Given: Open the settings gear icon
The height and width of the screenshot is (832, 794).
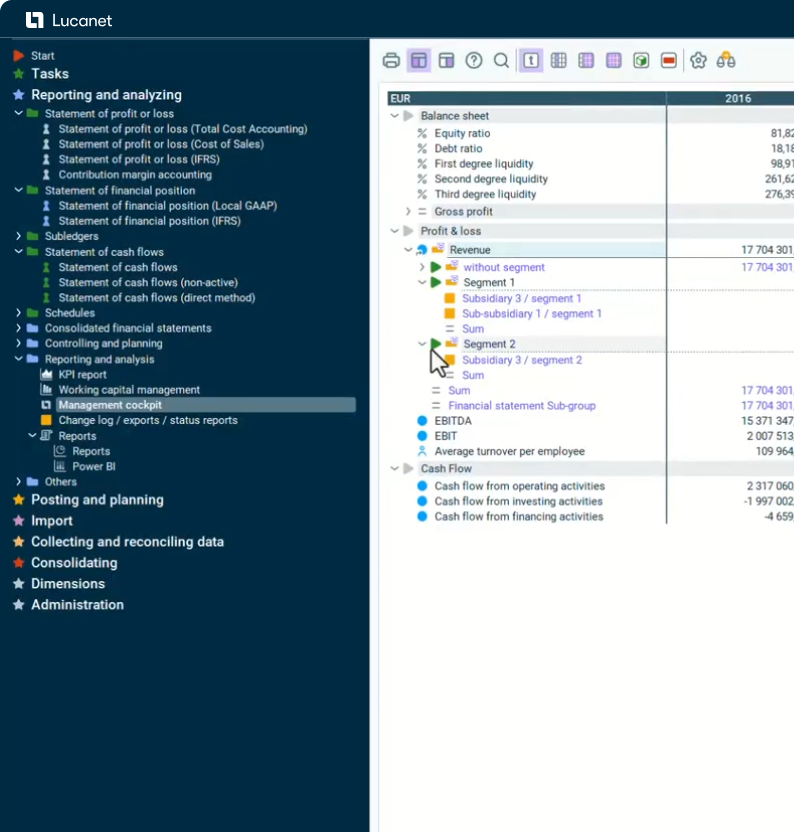Looking at the screenshot, I should coord(698,61).
